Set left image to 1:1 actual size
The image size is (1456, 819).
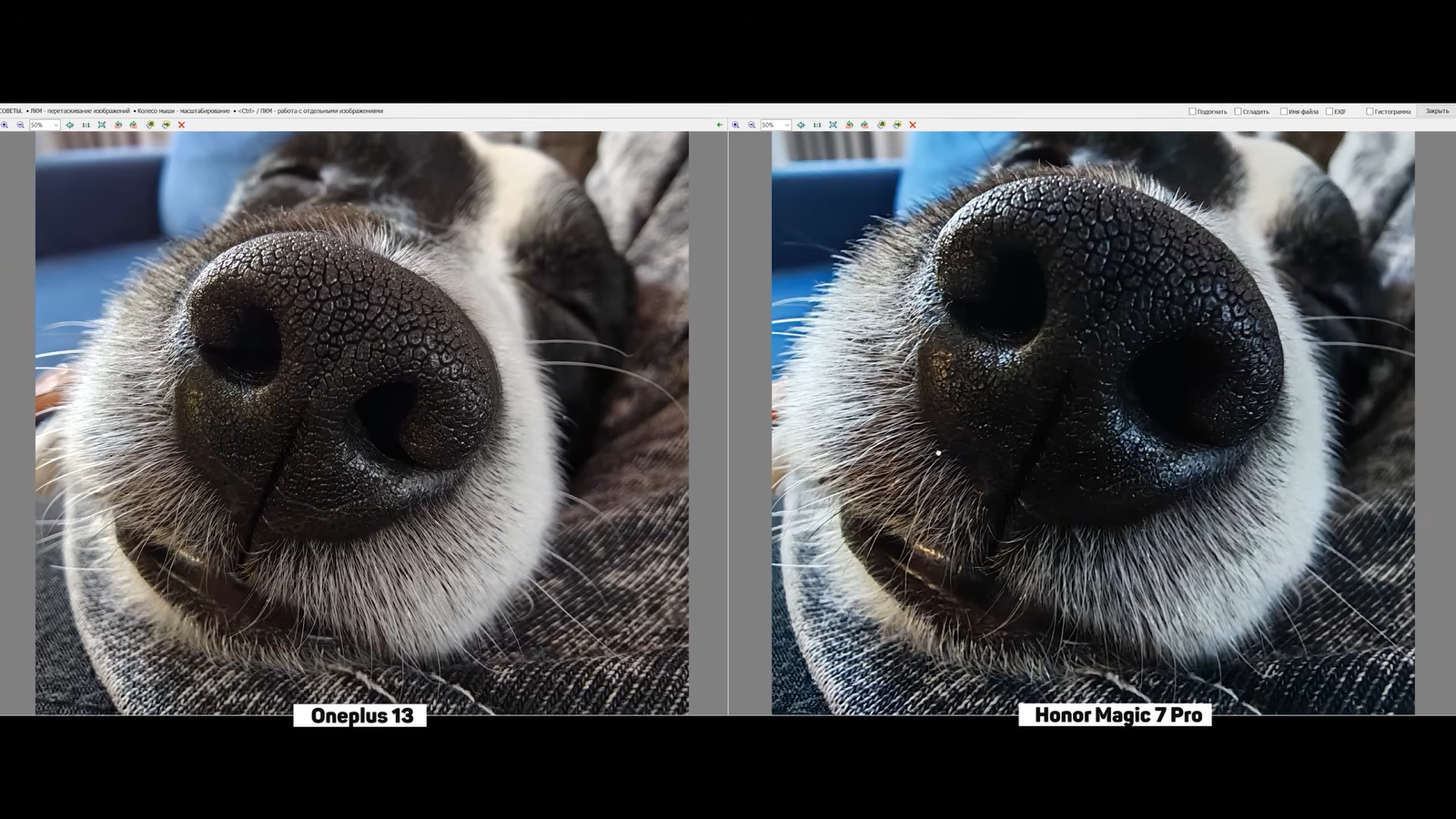[x=86, y=125]
